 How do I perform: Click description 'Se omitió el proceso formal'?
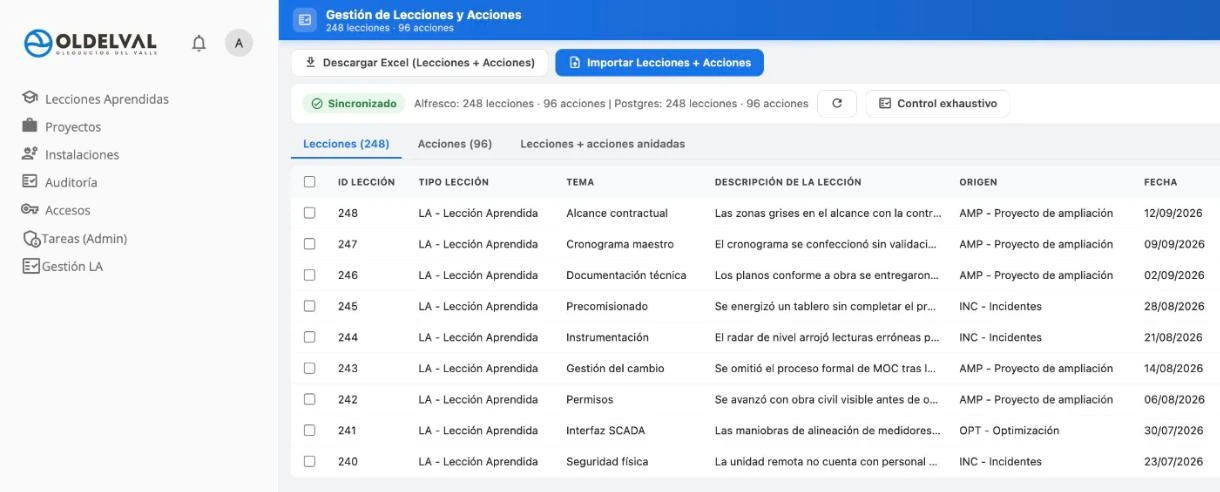(825, 368)
